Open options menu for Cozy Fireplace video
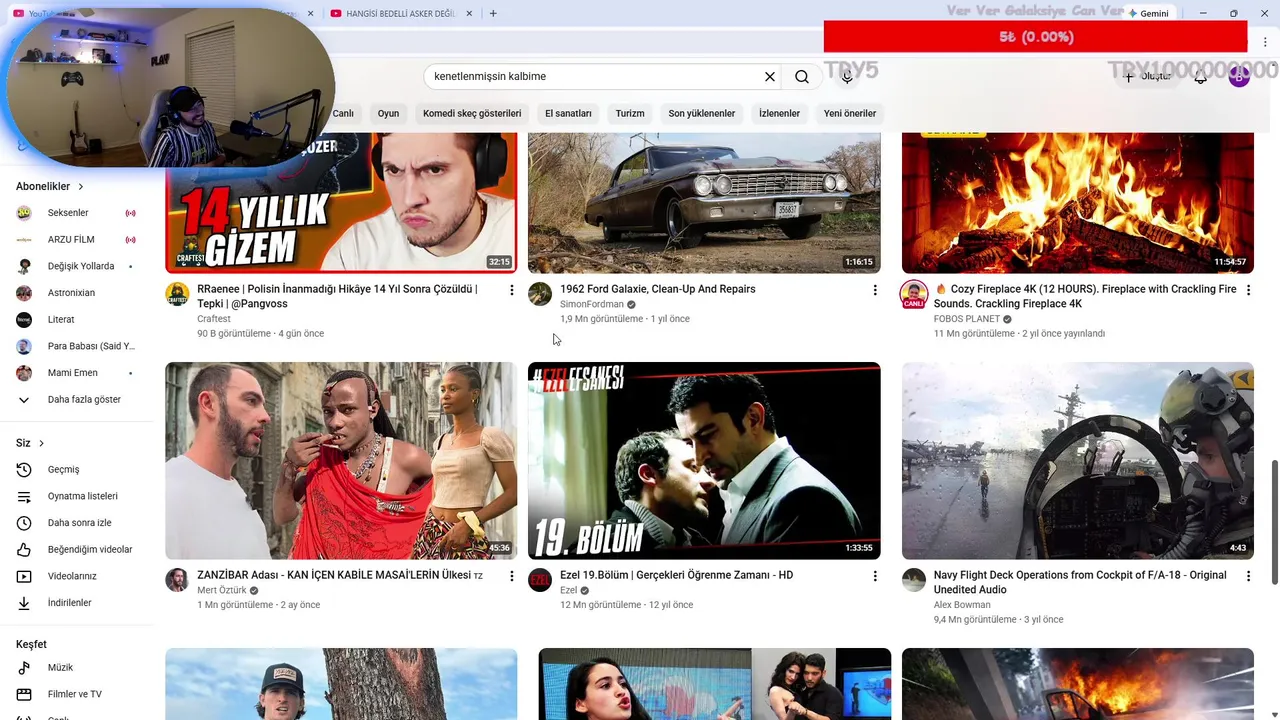Viewport: 1280px width, 720px height. (x=1248, y=290)
